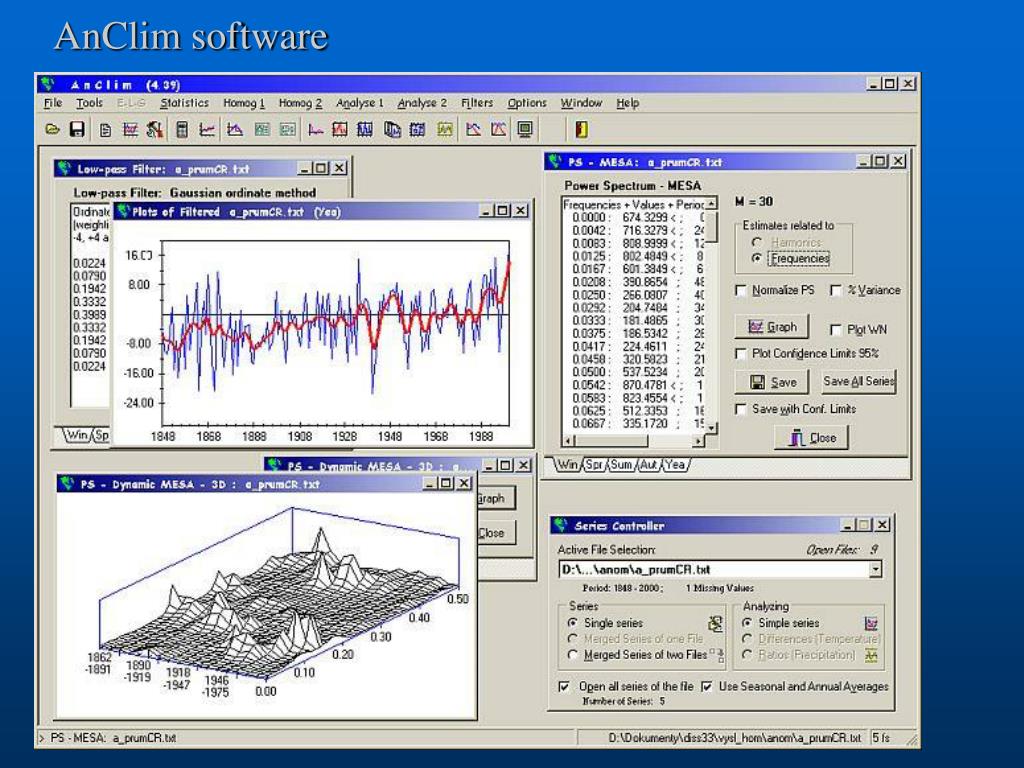Click the red histogram toolbar icon

[x=340, y=130]
